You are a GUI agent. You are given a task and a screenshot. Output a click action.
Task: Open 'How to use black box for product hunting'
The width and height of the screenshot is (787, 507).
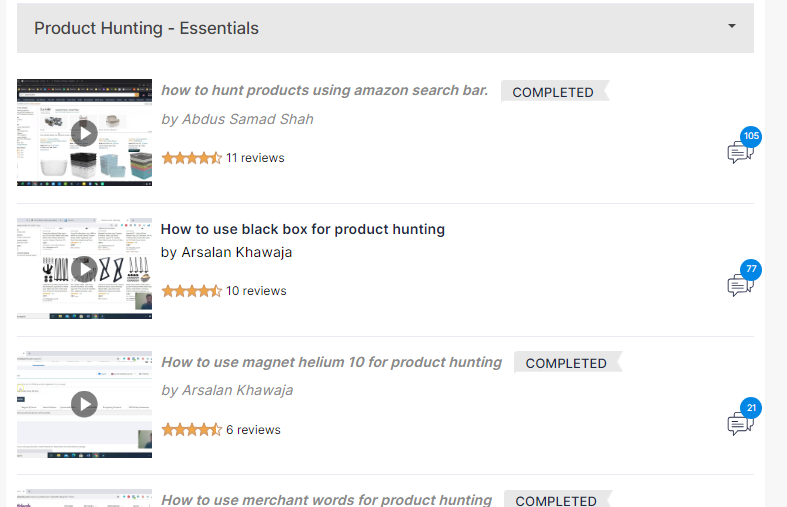point(302,229)
